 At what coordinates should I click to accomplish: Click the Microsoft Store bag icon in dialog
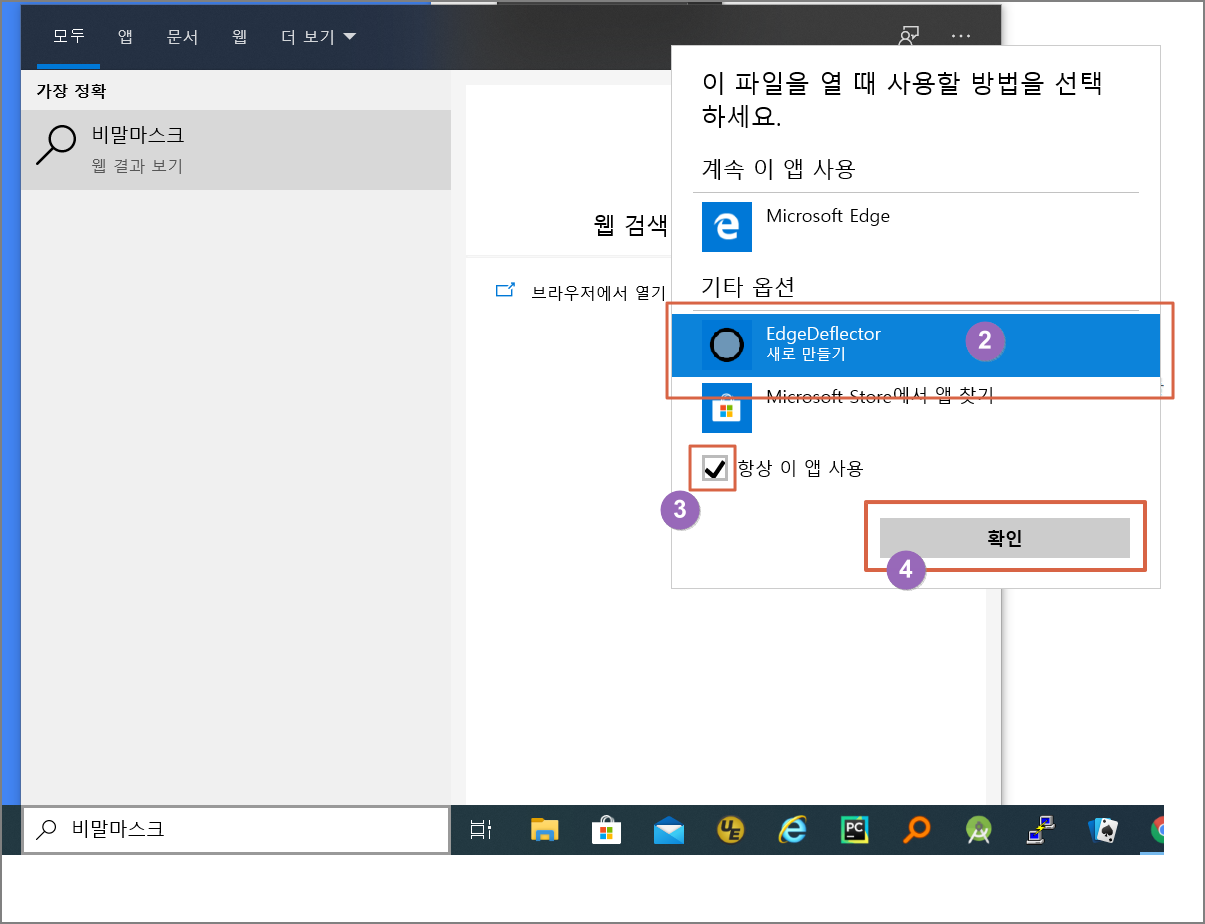[727, 407]
